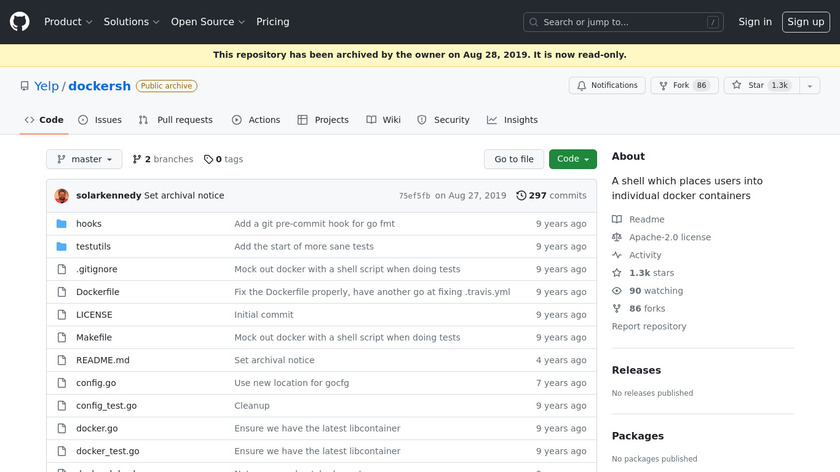
Task: Expand the master branch dropdown
Action: click(84, 159)
